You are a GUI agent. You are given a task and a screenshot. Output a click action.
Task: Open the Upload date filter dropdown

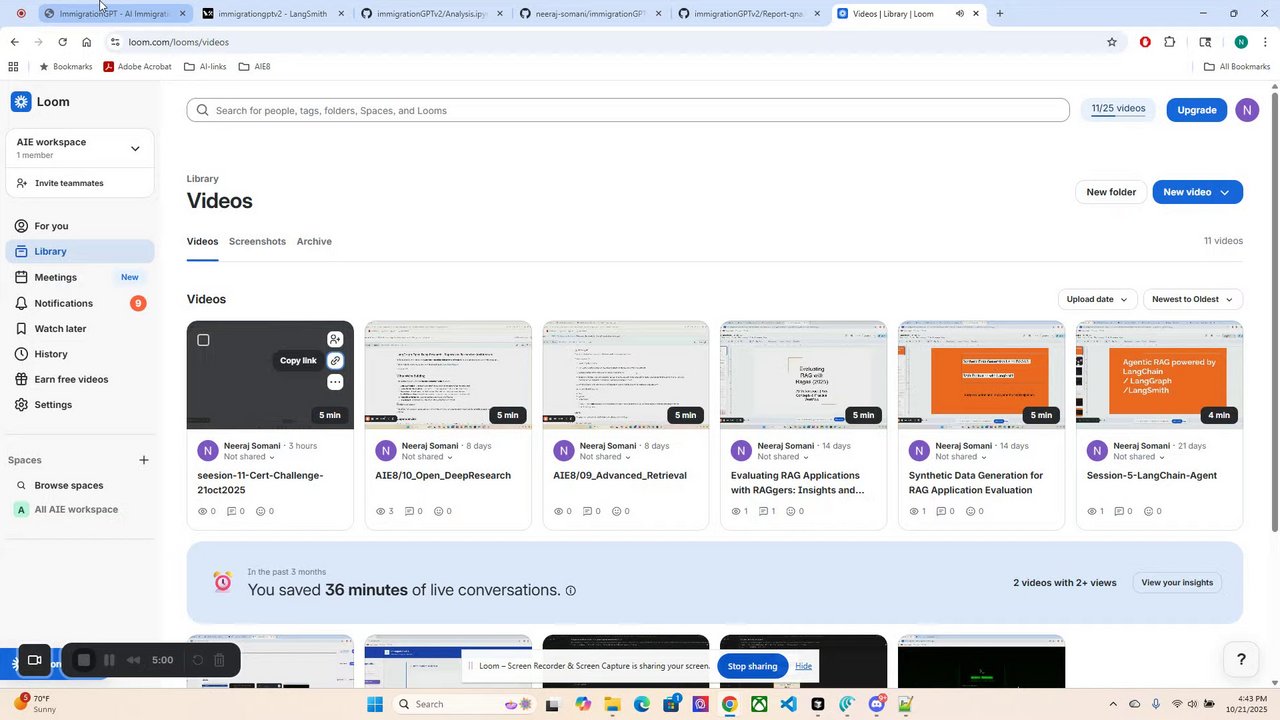[x=1097, y=299]
